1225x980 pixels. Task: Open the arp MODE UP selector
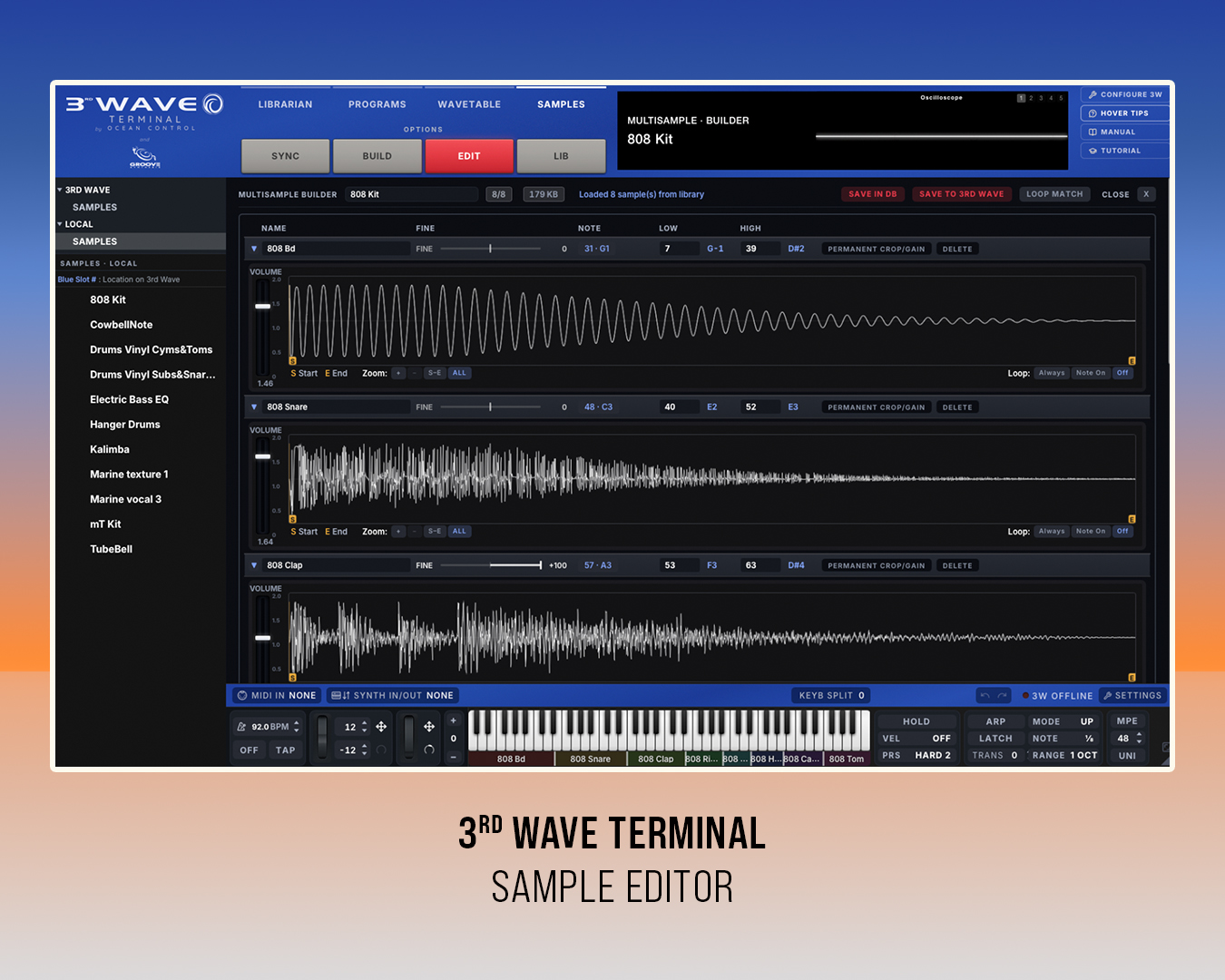1063,721
